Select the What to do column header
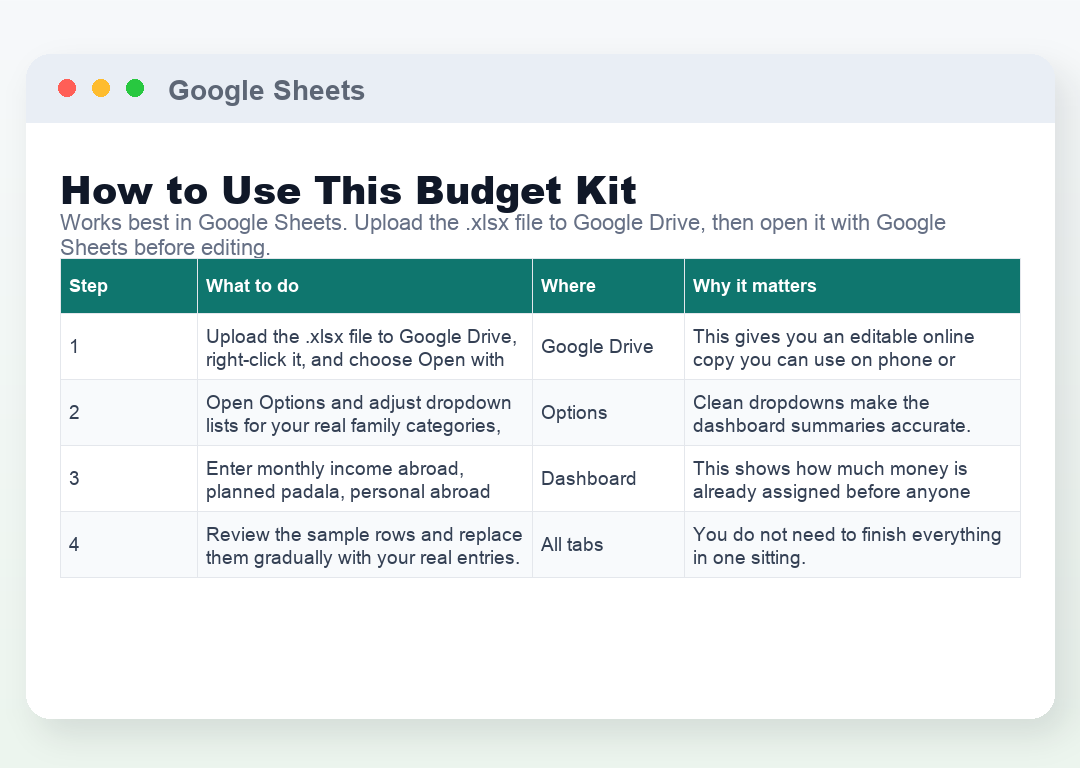 (365, 286)
